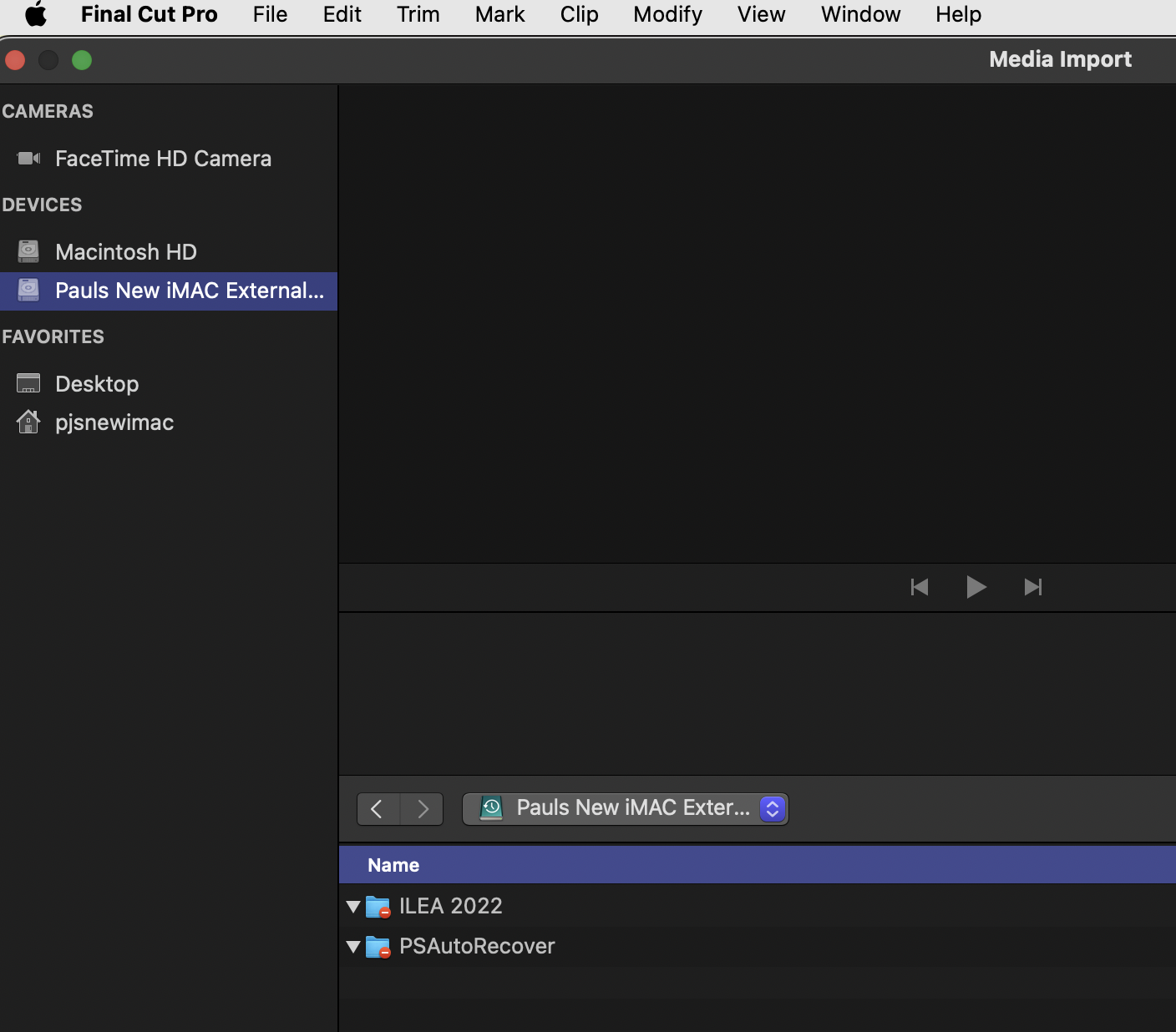1176x1032 pixels.
Task: Click the Pauls New iMAC External drive icon
Action: (x=28, y=290)
